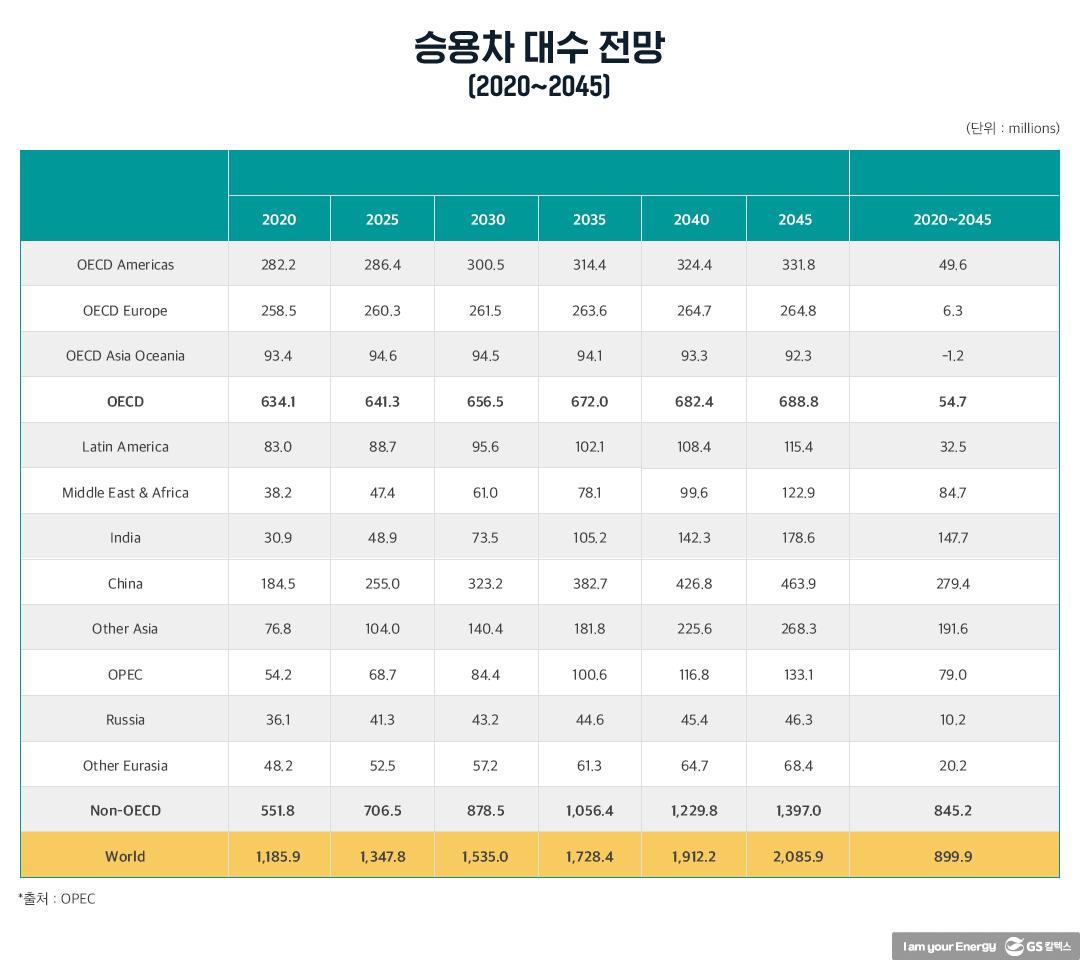Click the 2020 column header
Image resolution: width=1080 pixels, height=960 pixels.
(279, 218)
